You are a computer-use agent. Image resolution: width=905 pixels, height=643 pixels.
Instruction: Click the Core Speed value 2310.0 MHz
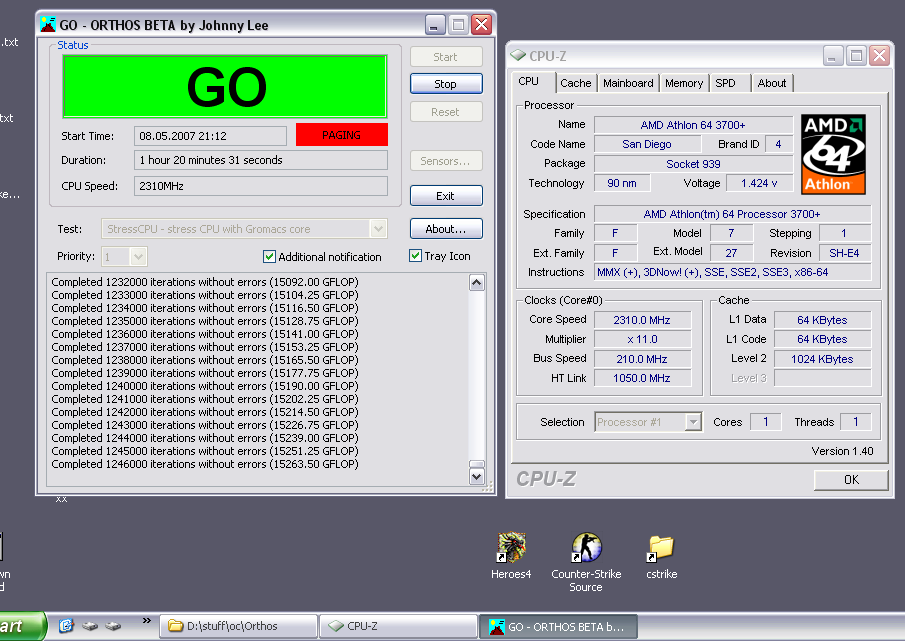[x=642, y=320]
